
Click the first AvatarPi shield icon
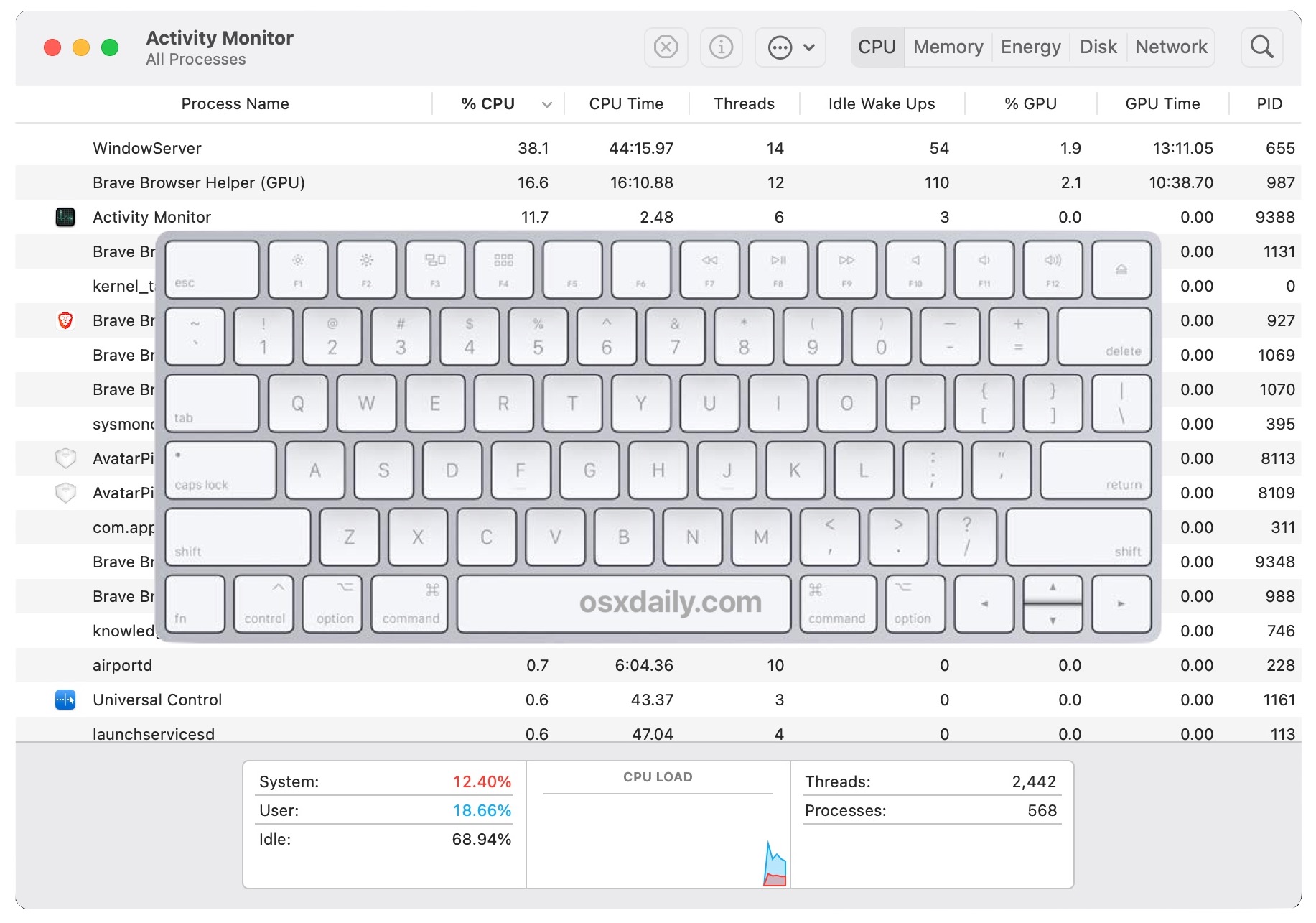coord(65,458)
